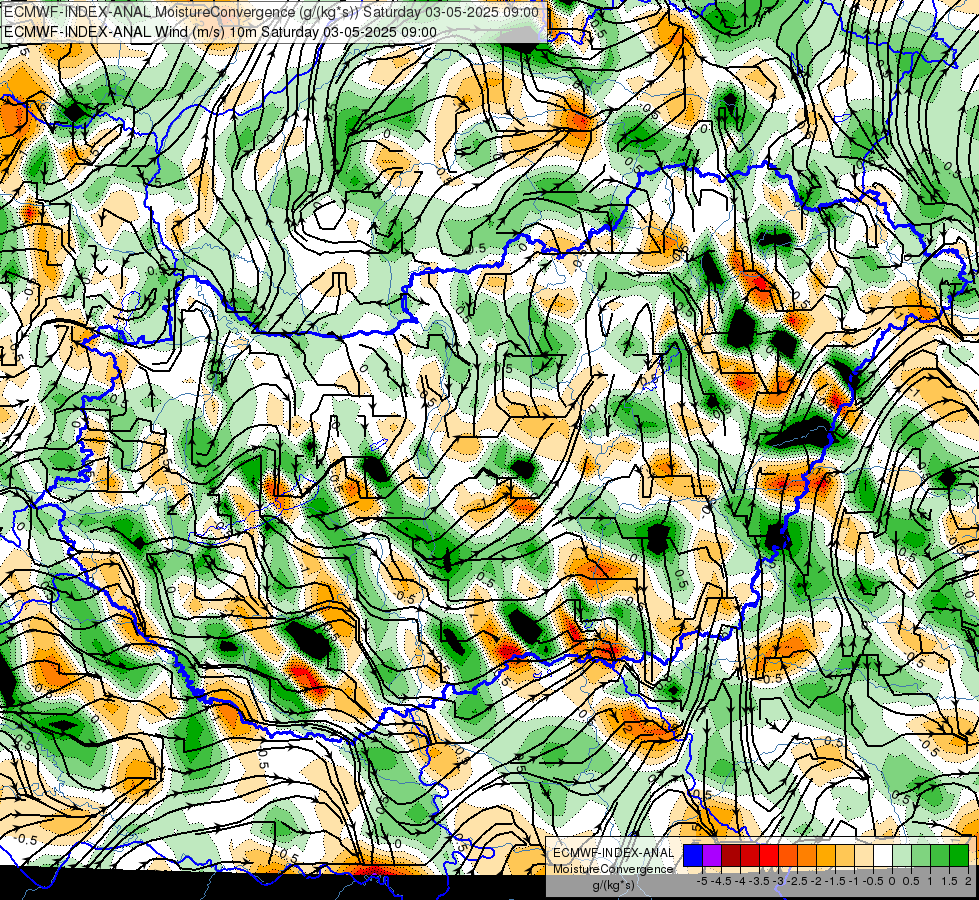Click the g/(kg*s) unit label in legend
This screenshot has width=979, height=900.
coord(613,885)
